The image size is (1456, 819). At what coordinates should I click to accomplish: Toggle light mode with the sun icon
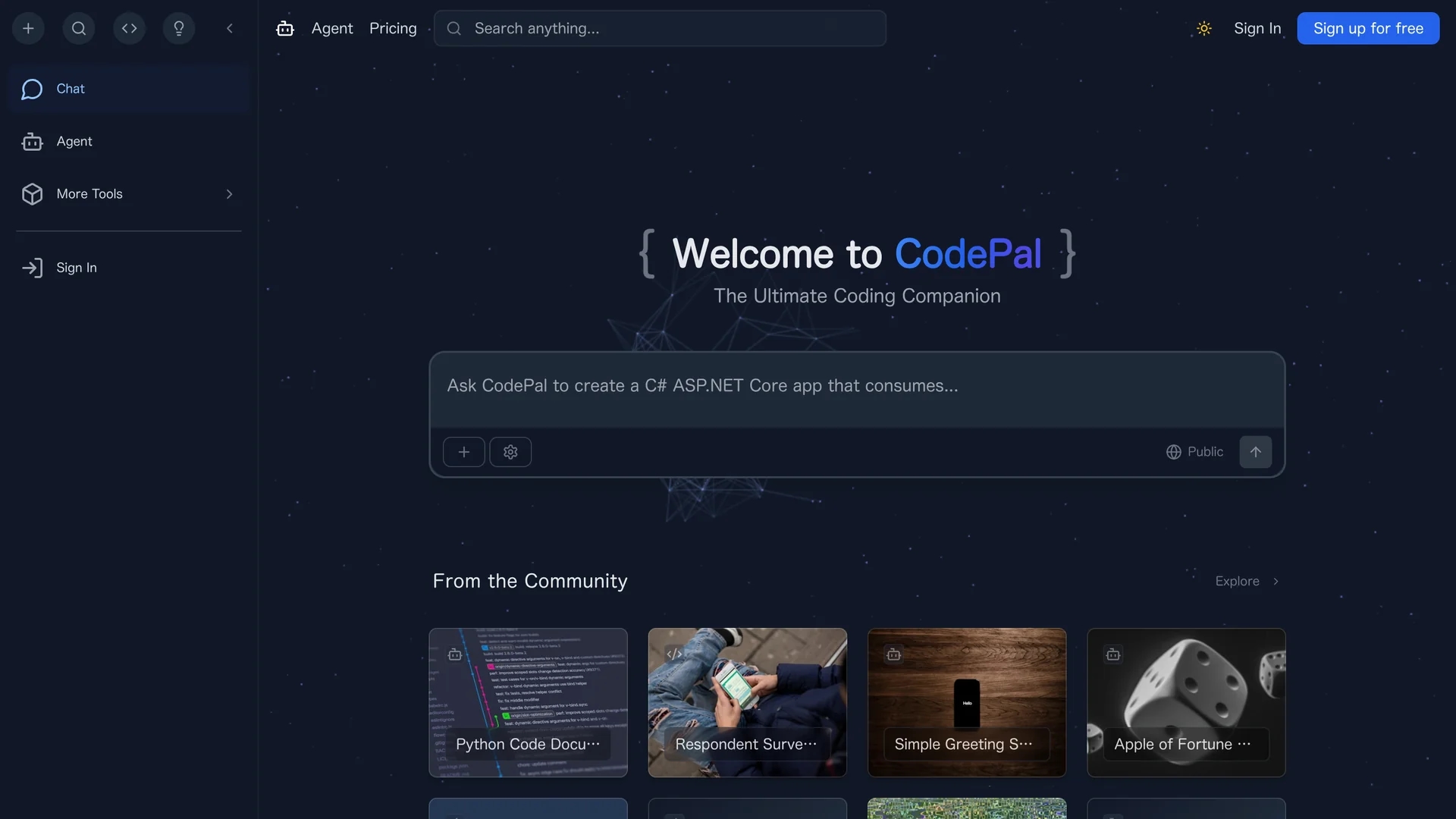1204,29
